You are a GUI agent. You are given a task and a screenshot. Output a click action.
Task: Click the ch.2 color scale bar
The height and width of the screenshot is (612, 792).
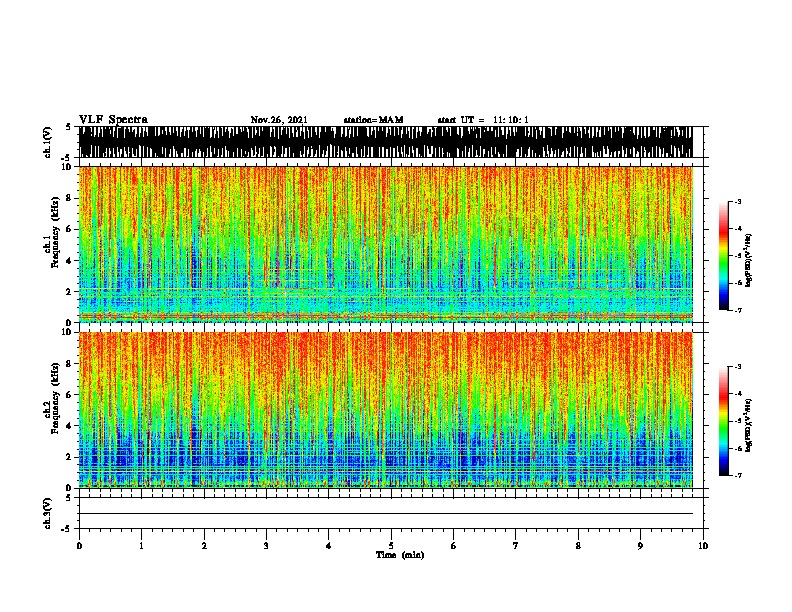724,421
